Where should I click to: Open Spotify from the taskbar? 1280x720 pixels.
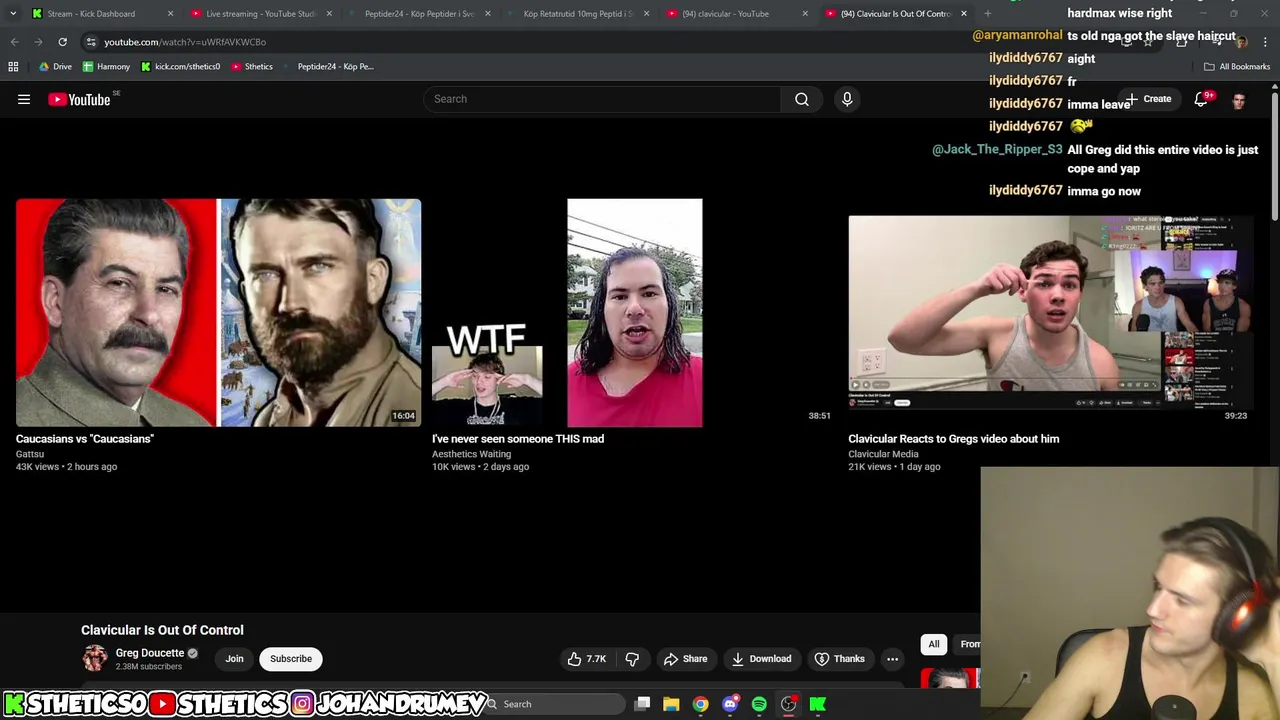pyautogui.click(x=759, y=704)
